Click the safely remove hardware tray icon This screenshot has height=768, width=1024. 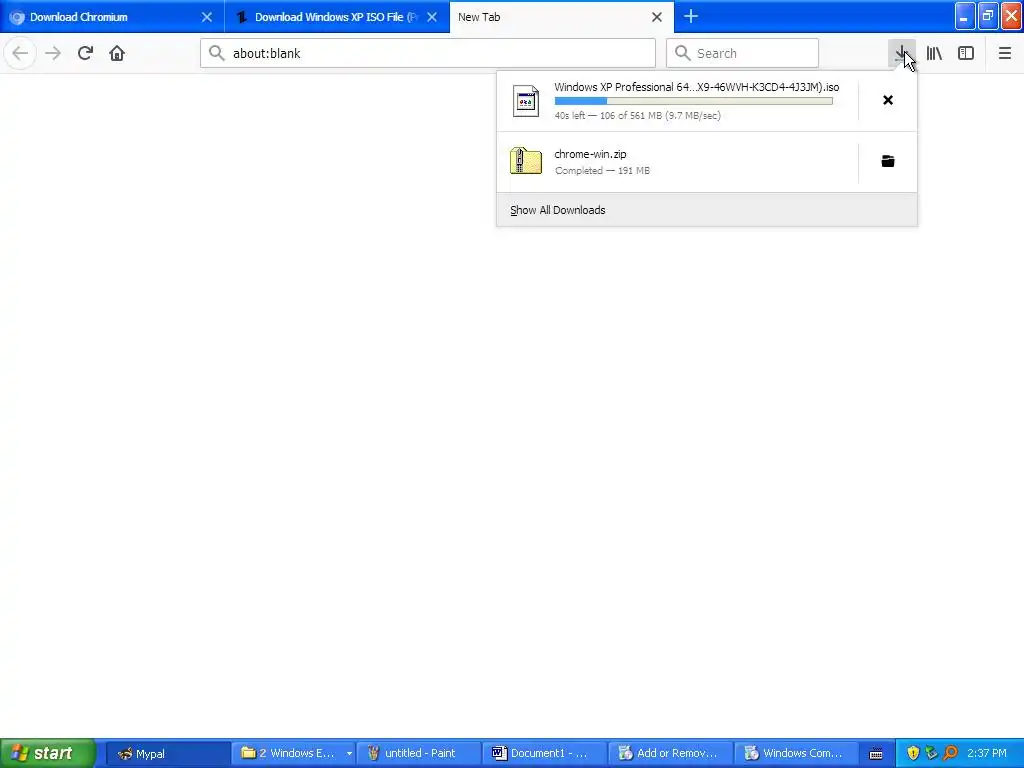click(931, 753)
